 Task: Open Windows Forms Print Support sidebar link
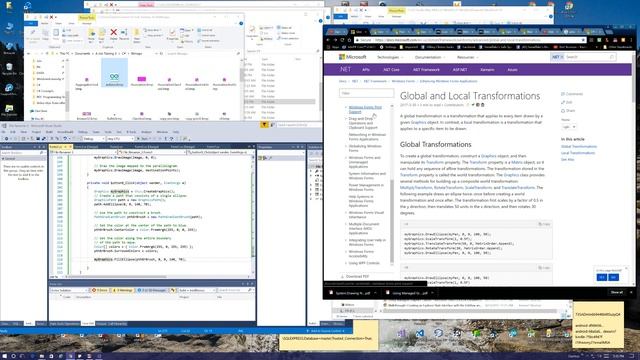(x=365, y=109)
